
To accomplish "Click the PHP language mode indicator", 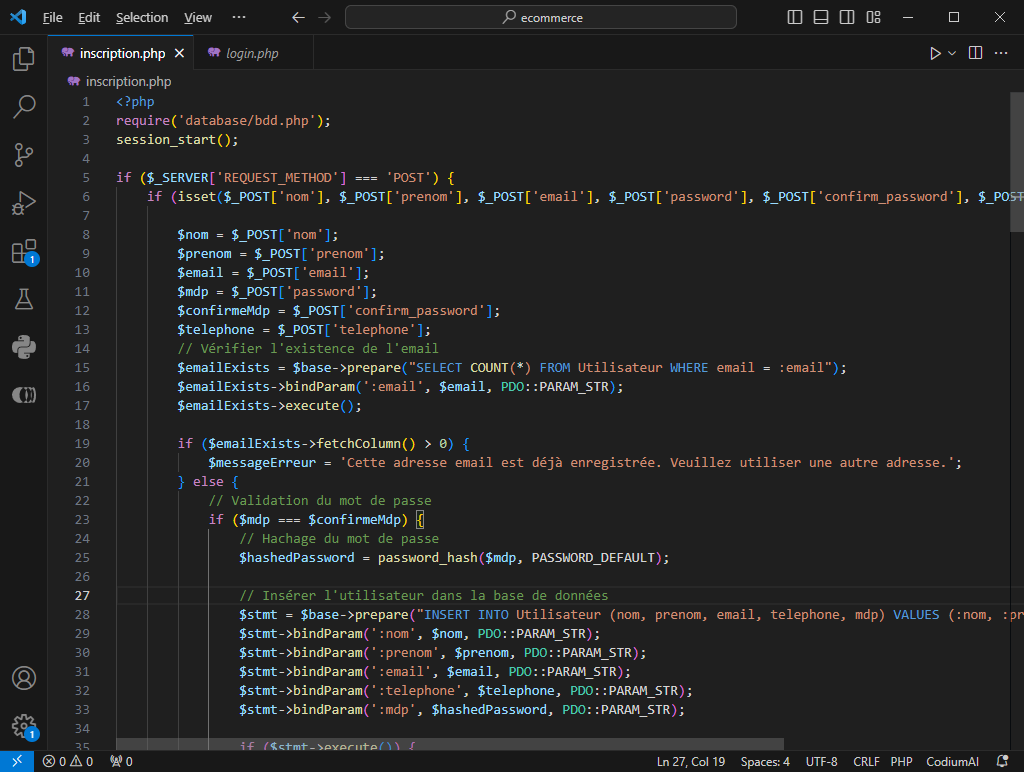I will point(901,762).
